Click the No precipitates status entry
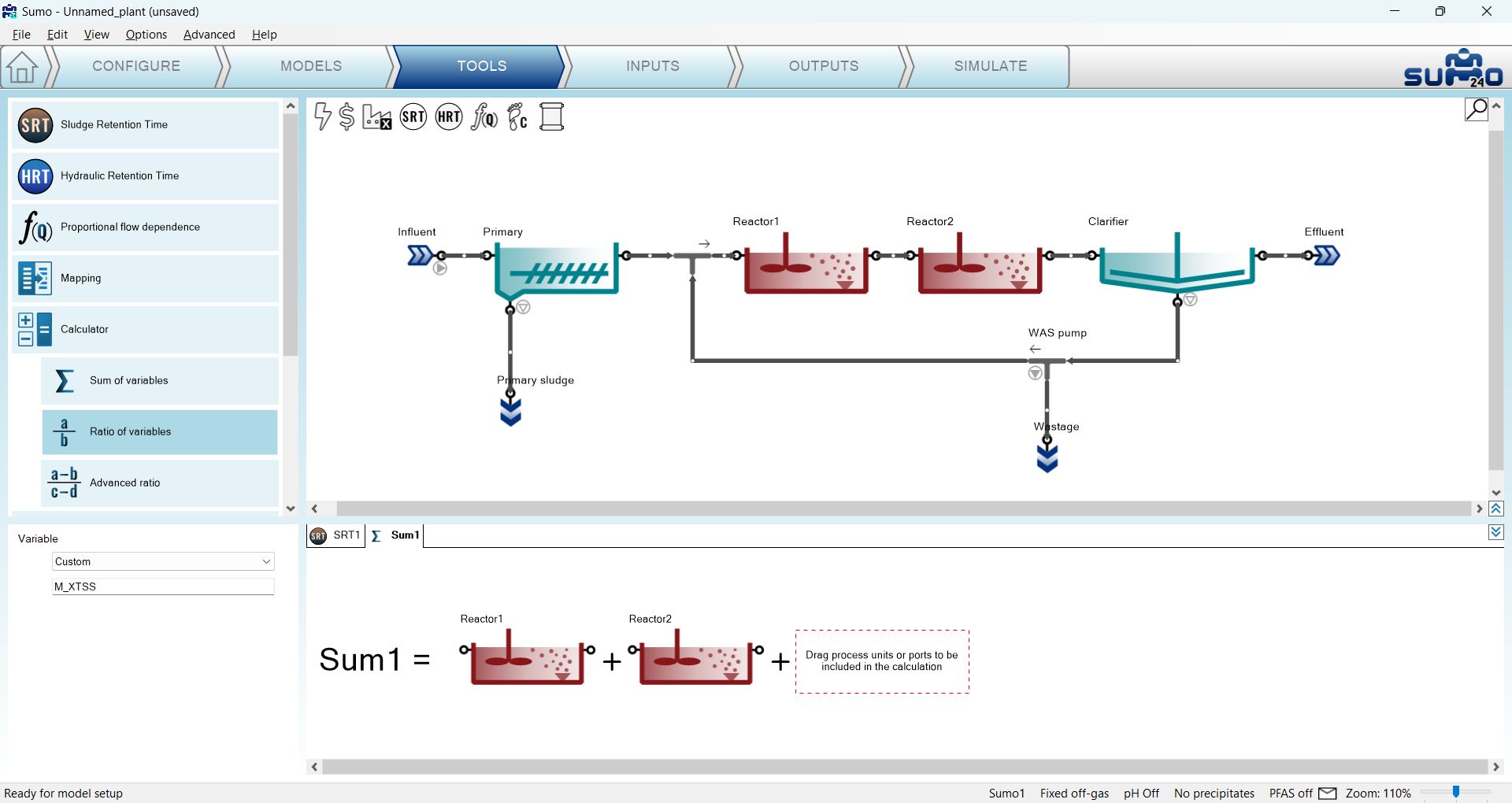Screen dimensions: 1512x803 [1214, 794]
